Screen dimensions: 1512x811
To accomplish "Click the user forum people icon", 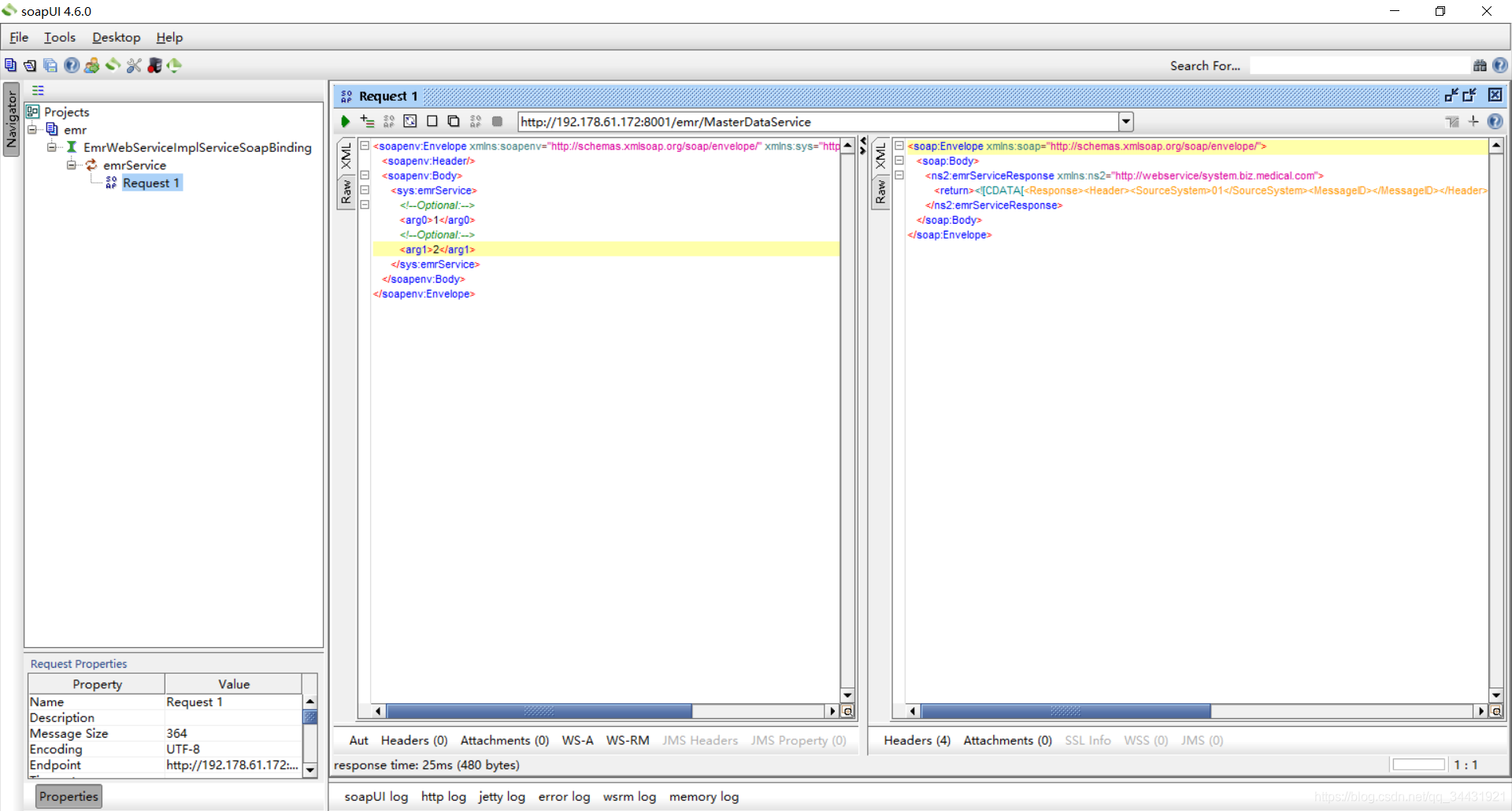I will click(92, 65).
